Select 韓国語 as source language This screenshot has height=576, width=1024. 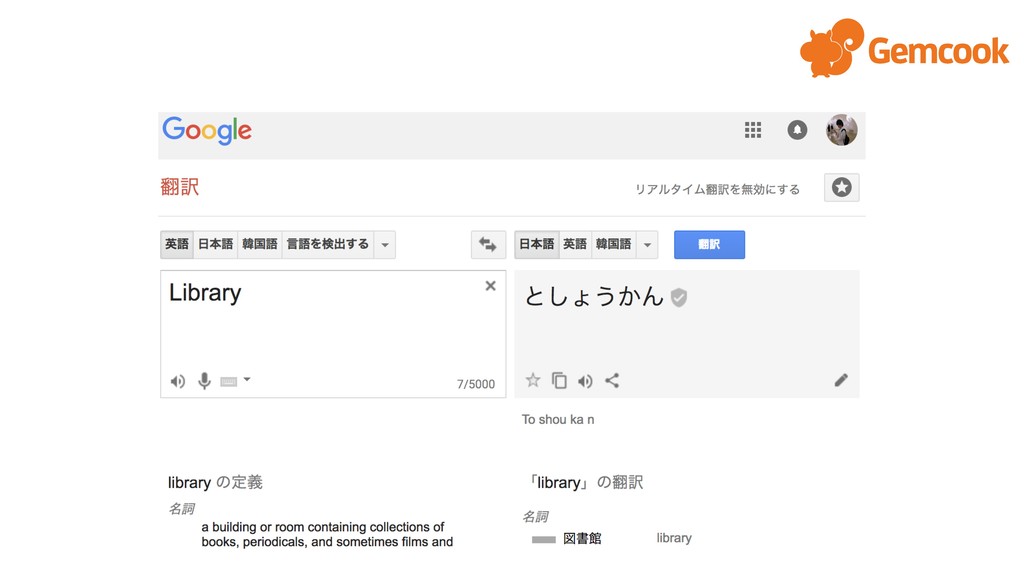click(x=260, y=244)
